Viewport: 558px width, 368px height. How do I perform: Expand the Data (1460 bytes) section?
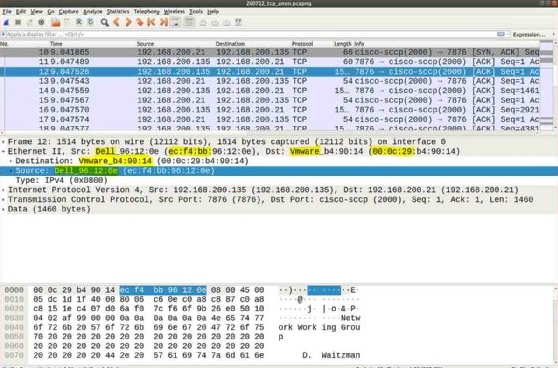click(4, 209)
